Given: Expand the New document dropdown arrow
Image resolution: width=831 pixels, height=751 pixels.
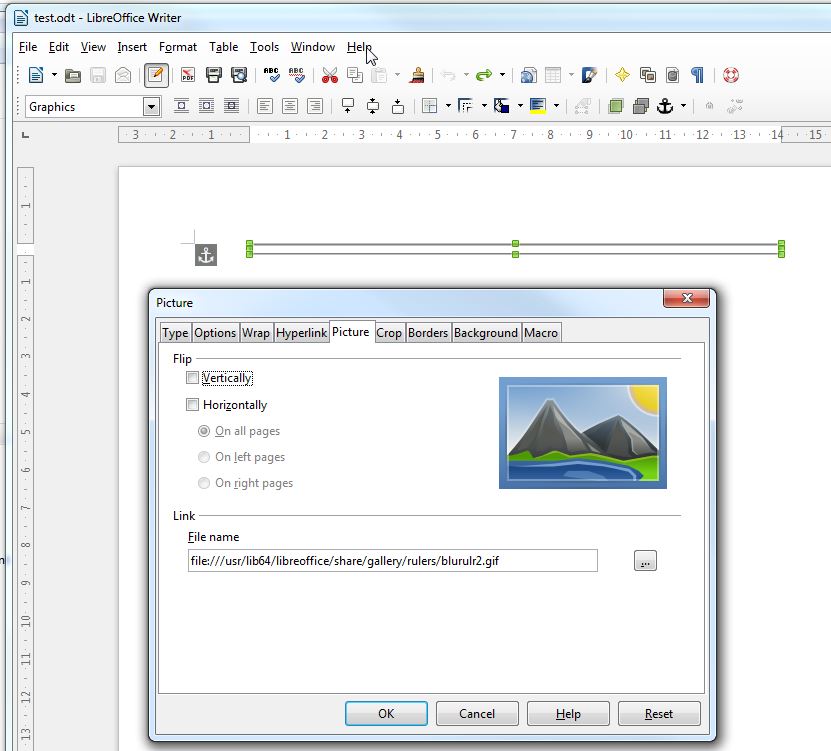Looking at the screenshot, I should pos(54,75).
